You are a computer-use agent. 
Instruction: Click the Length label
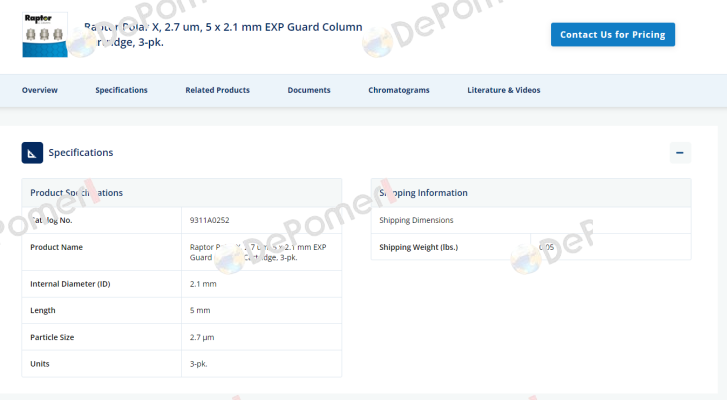point(43,310)
